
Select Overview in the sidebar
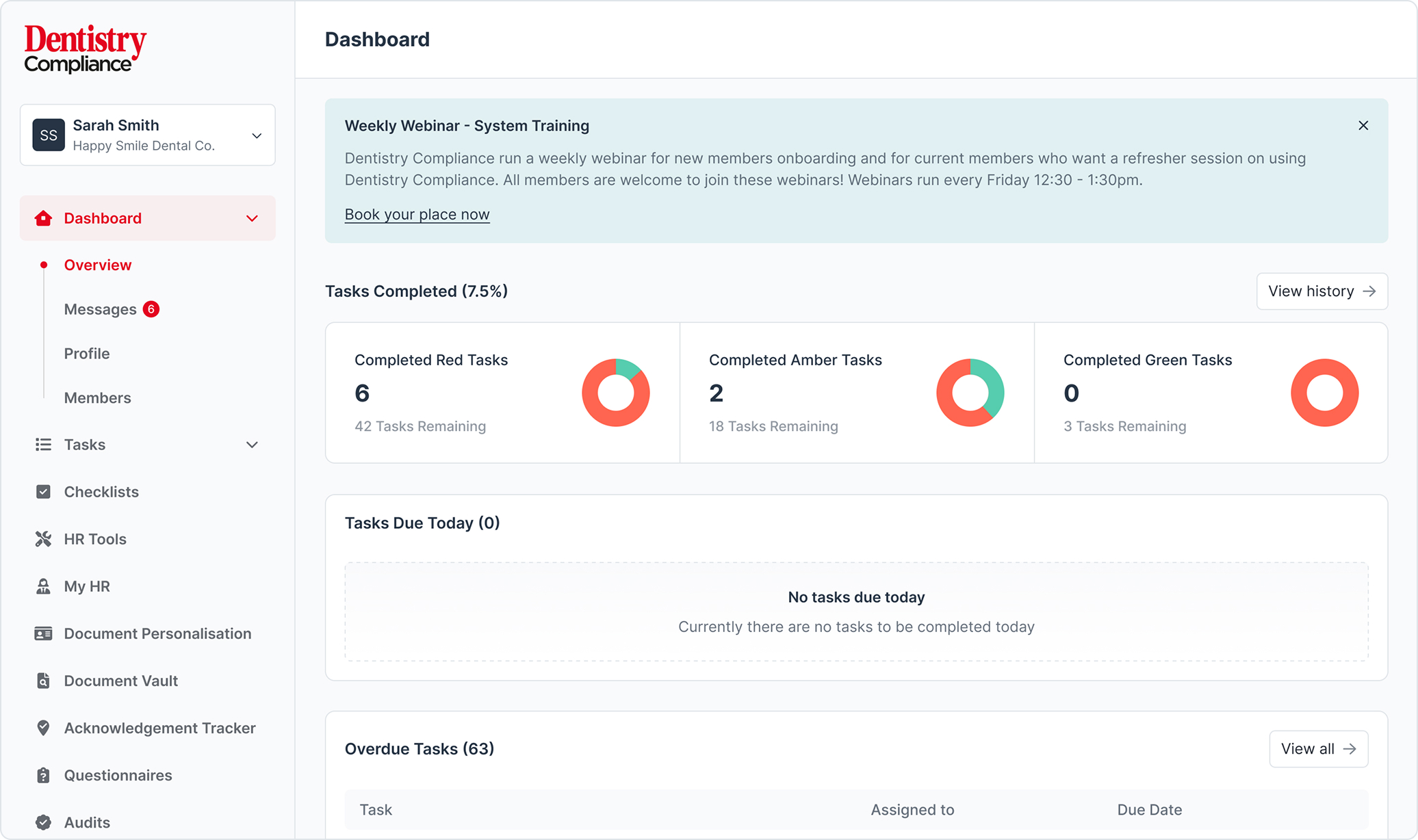tap(97, 265)
